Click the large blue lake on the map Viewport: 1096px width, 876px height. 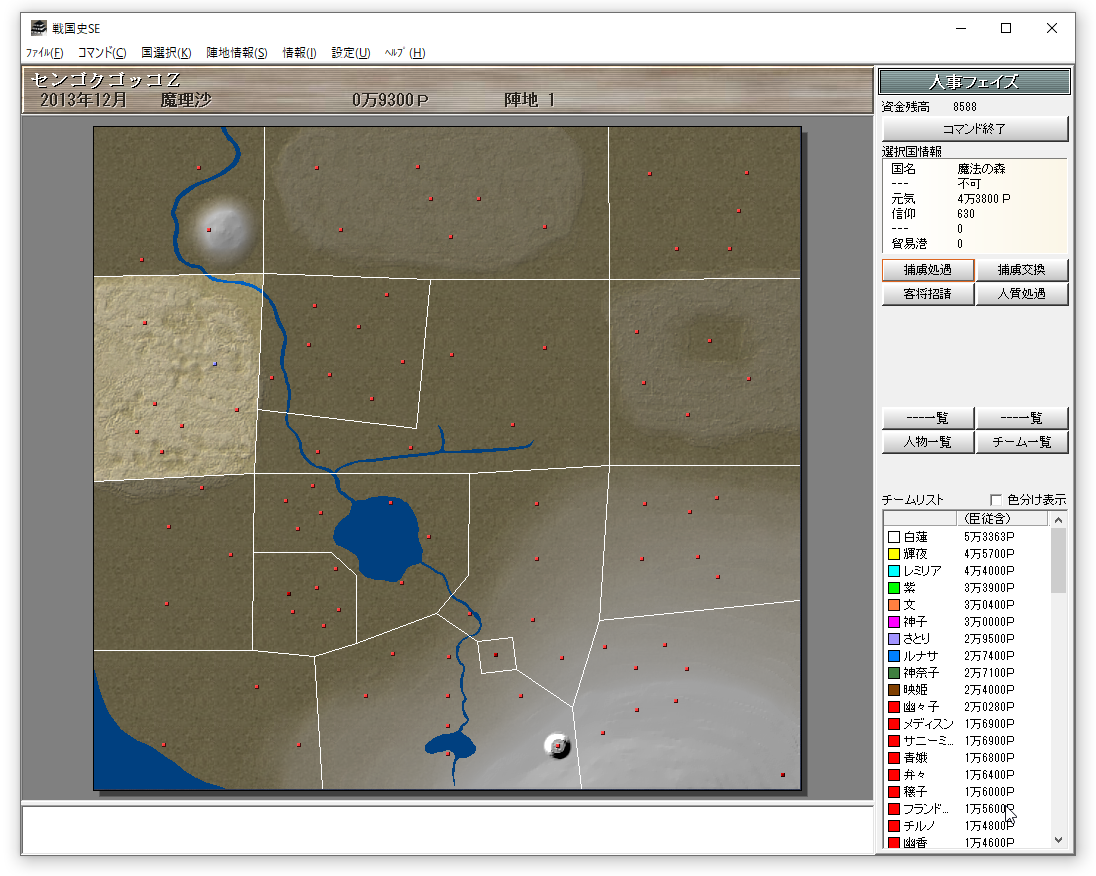(x=380, y=538)
